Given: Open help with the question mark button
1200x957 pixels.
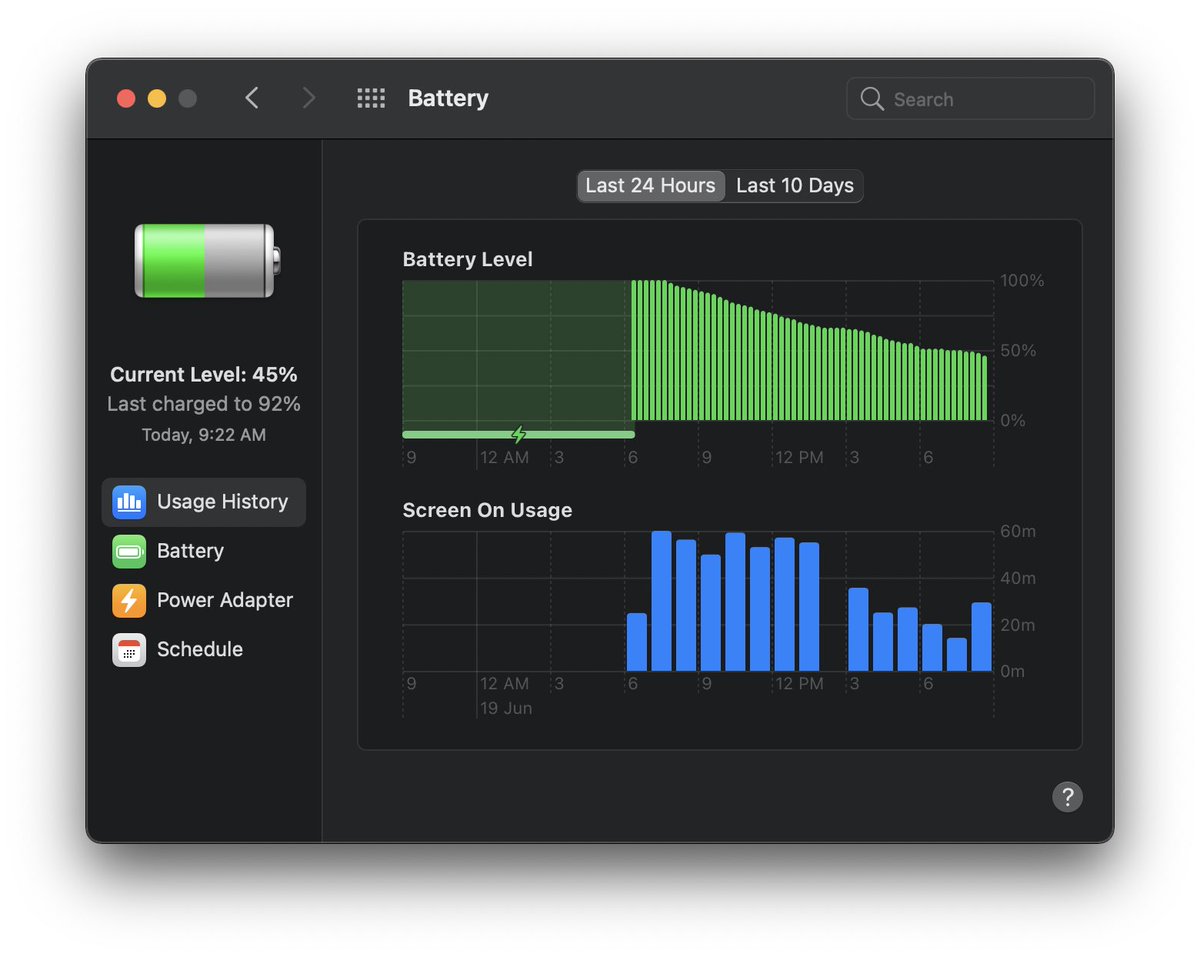Looking at the screenshot, I should (x=1067, y=797).
